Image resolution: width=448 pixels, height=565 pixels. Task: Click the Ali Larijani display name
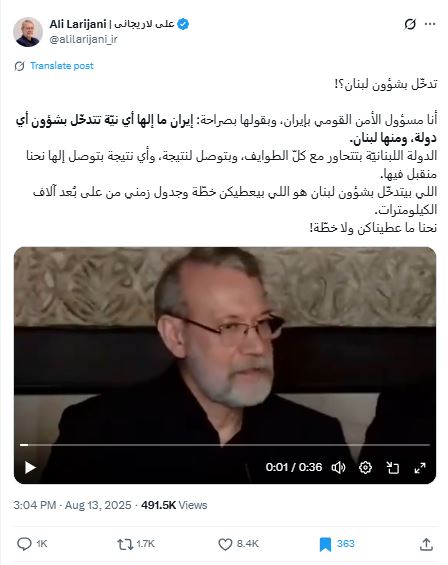coord(77,24)
